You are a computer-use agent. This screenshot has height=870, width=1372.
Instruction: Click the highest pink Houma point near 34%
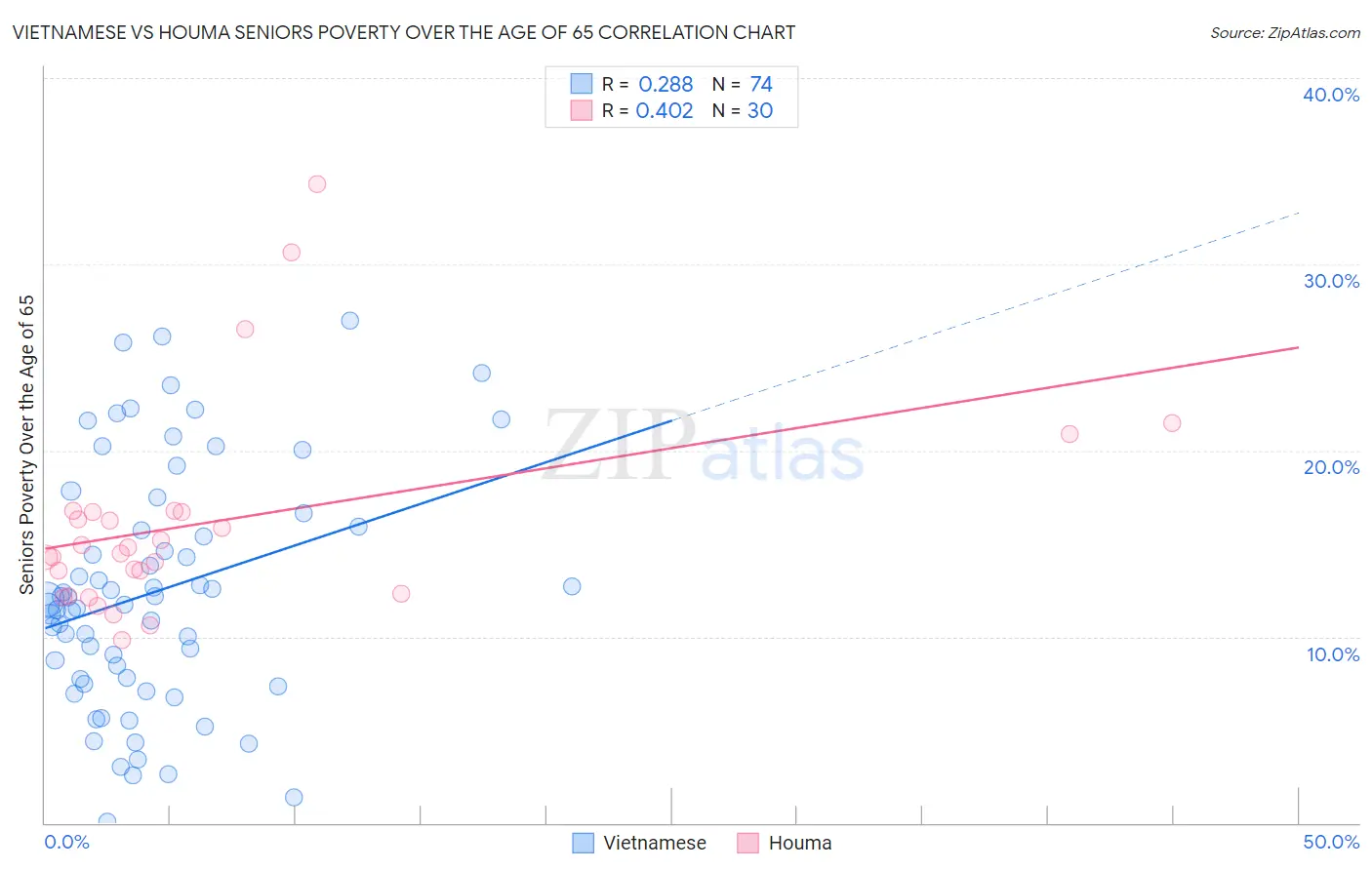[x=317, y=183]
